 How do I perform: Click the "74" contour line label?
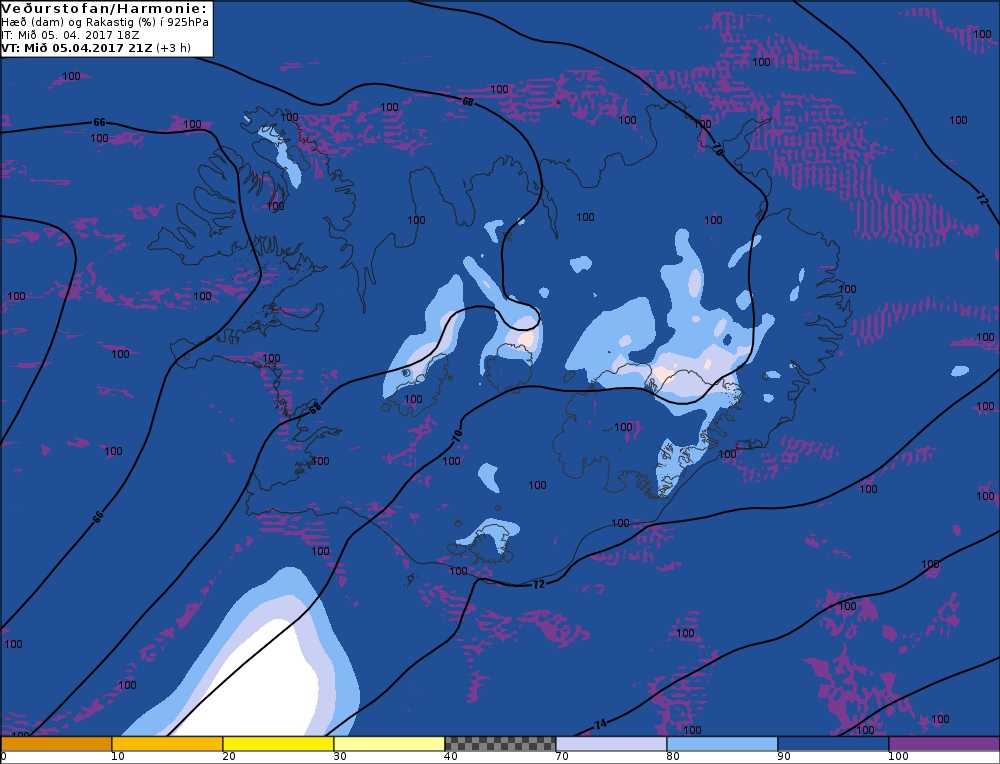[600, 724]
